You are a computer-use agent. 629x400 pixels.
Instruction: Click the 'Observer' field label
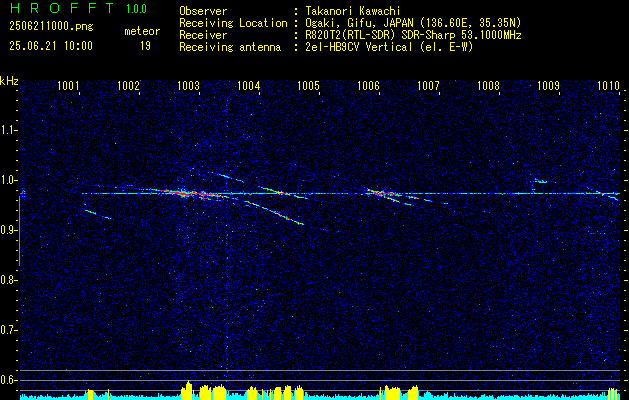pos(203,11)
